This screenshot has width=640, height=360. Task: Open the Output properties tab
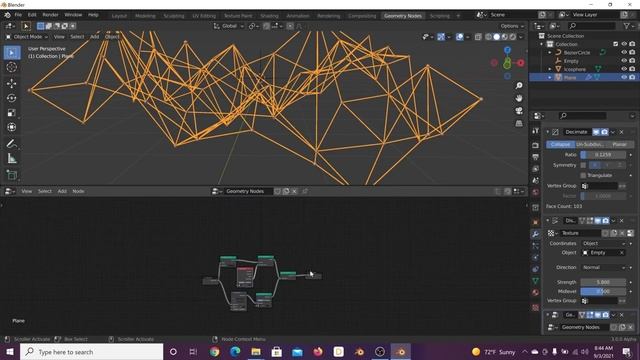pyautogui.click(x=536, y=157)
